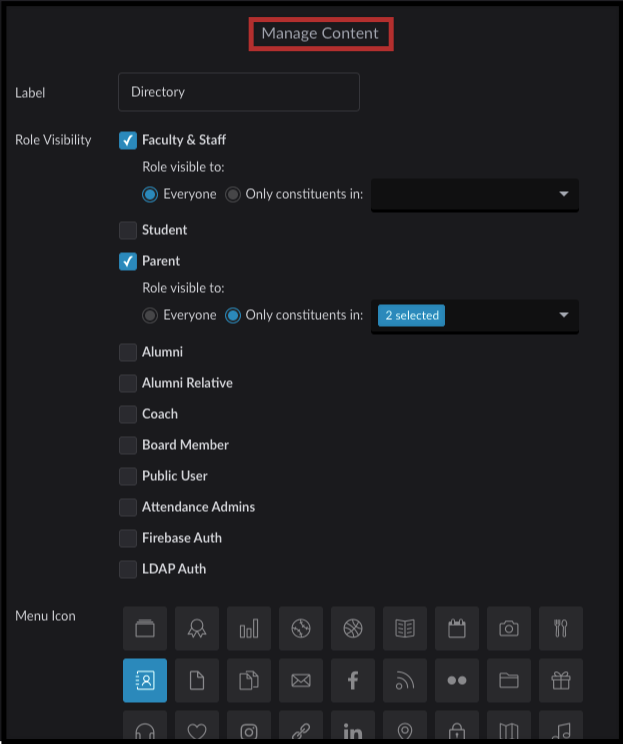Select the heart menu icon
The height and width of the screenshot is (744, 623).
pyautogui.click(x=197, y=725)
